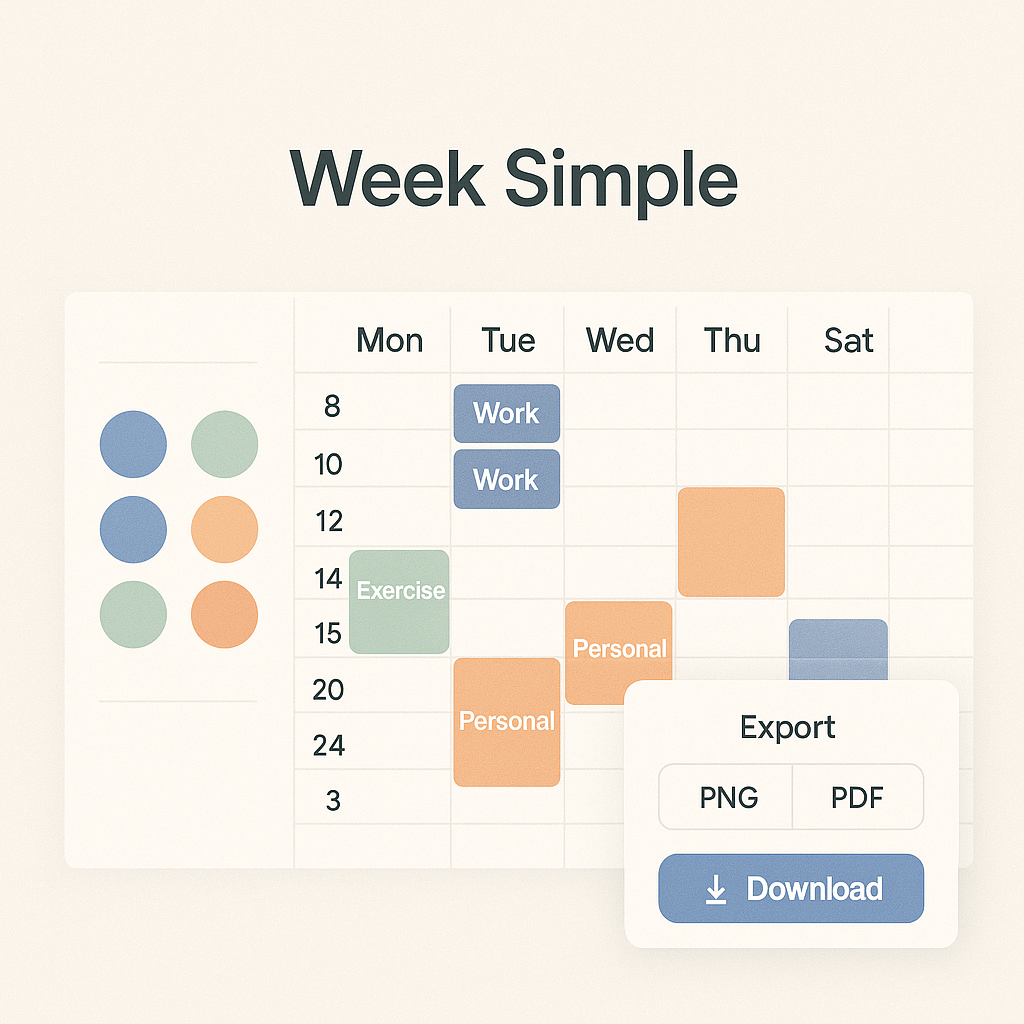Select the darker orange color circle
This screenshot has height=1024, width=1024.
pos(225,615)
